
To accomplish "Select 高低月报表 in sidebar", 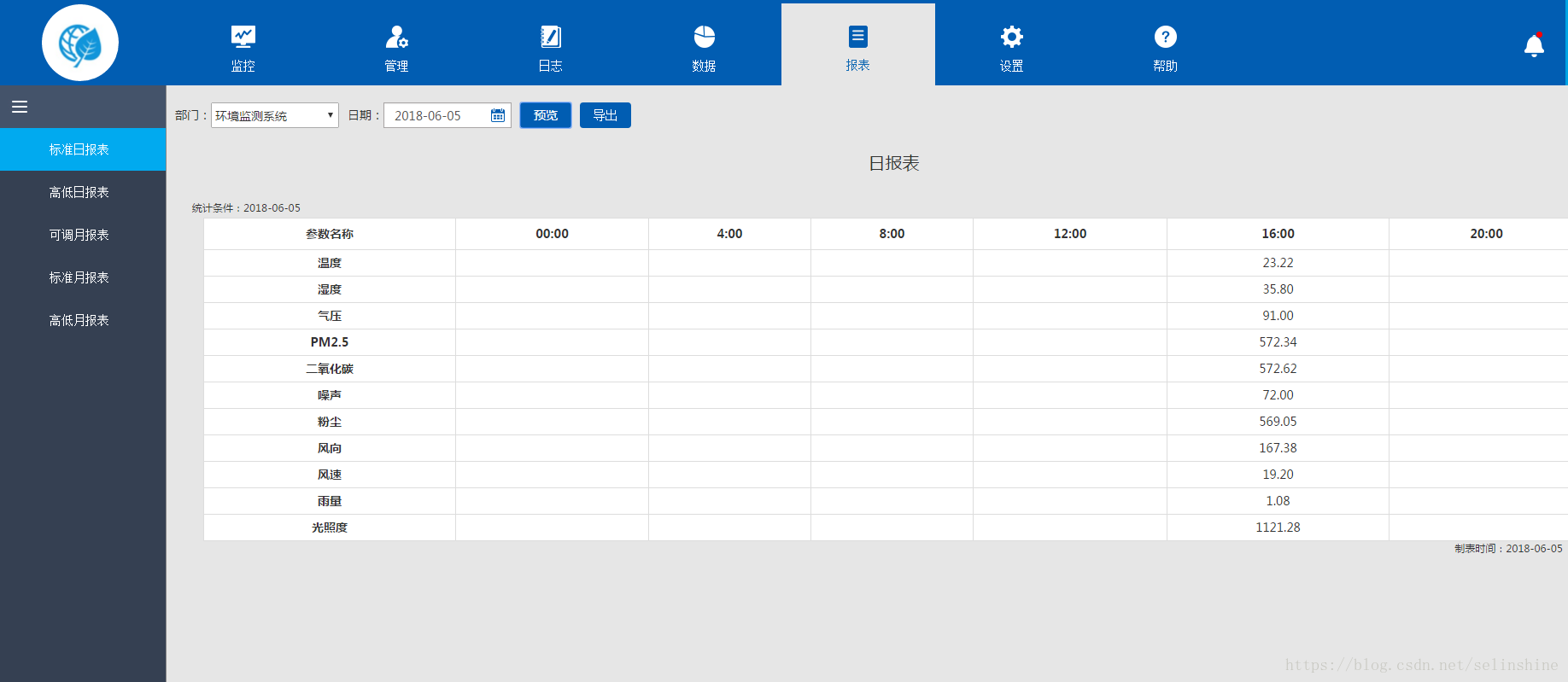I will point(83,320).
